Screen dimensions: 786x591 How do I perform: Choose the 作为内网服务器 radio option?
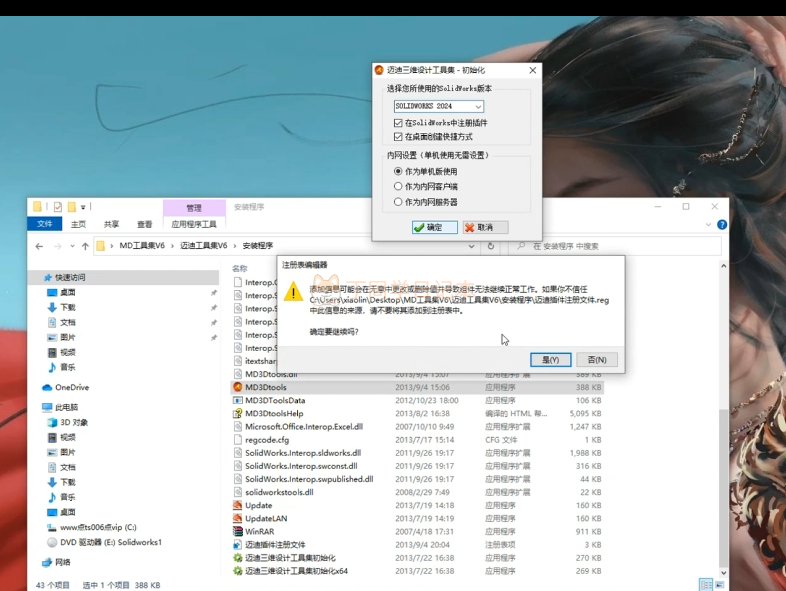click(398, 202)
